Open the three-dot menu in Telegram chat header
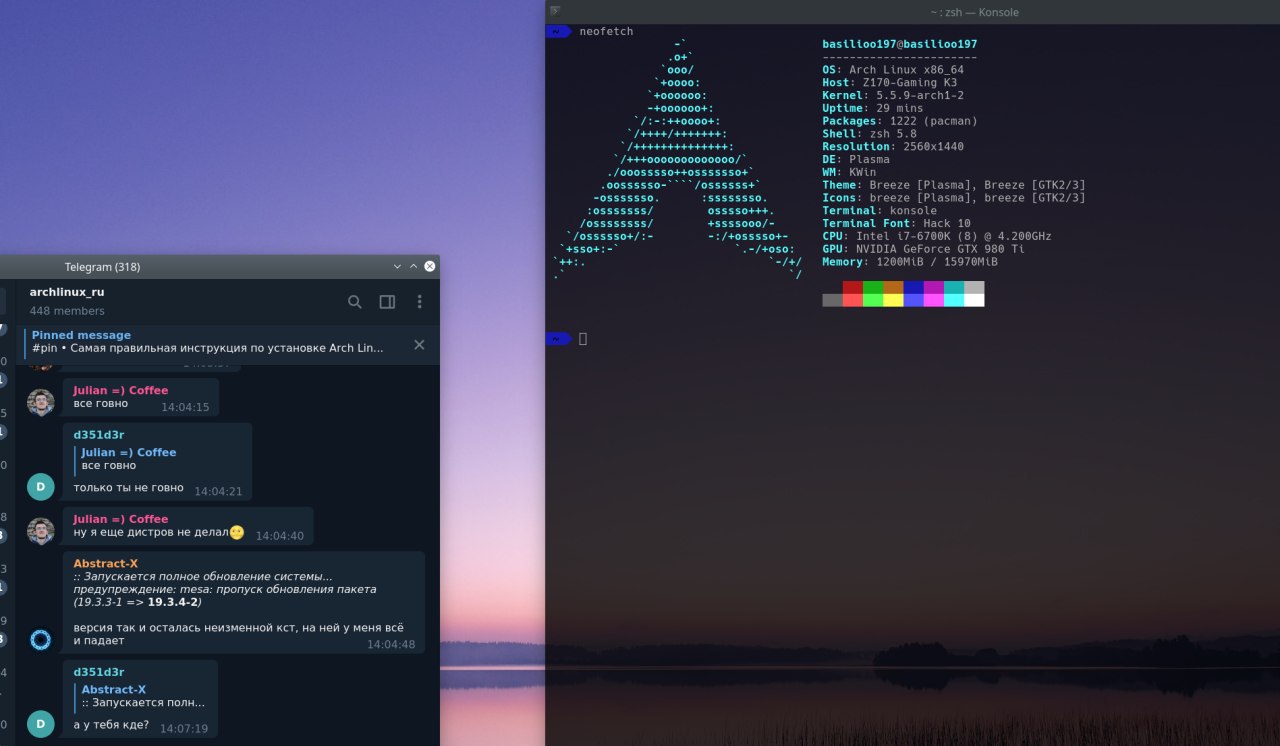This screenshot has height=746, width=1280. (x=419, y=302)
